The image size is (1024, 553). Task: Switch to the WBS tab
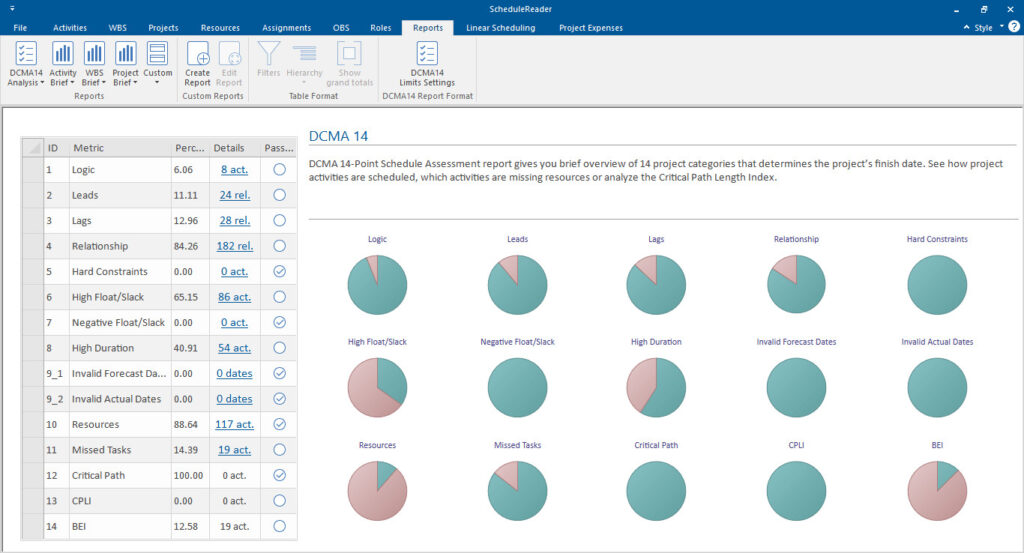pyautogui.click(x=118, y=27)
